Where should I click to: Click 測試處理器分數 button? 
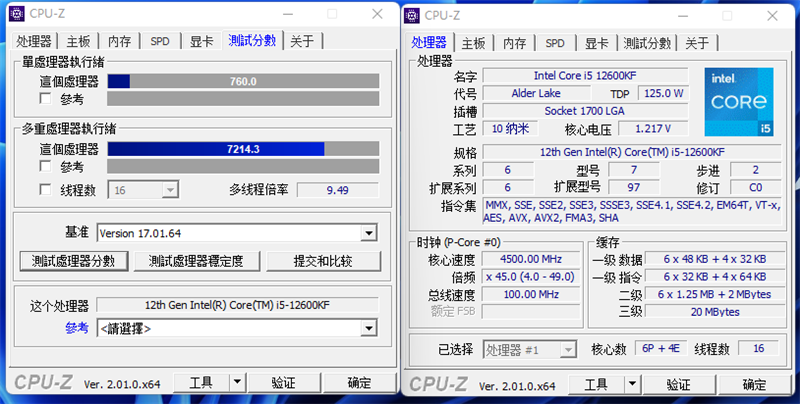73,261
